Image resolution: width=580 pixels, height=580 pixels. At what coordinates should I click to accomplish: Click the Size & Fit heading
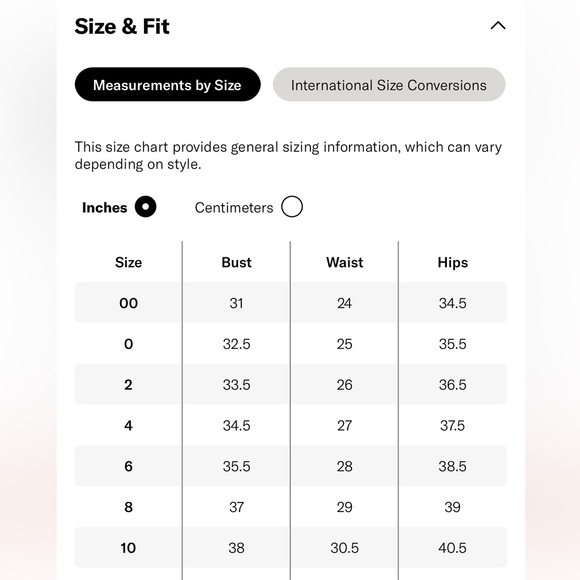pos(122,26)
